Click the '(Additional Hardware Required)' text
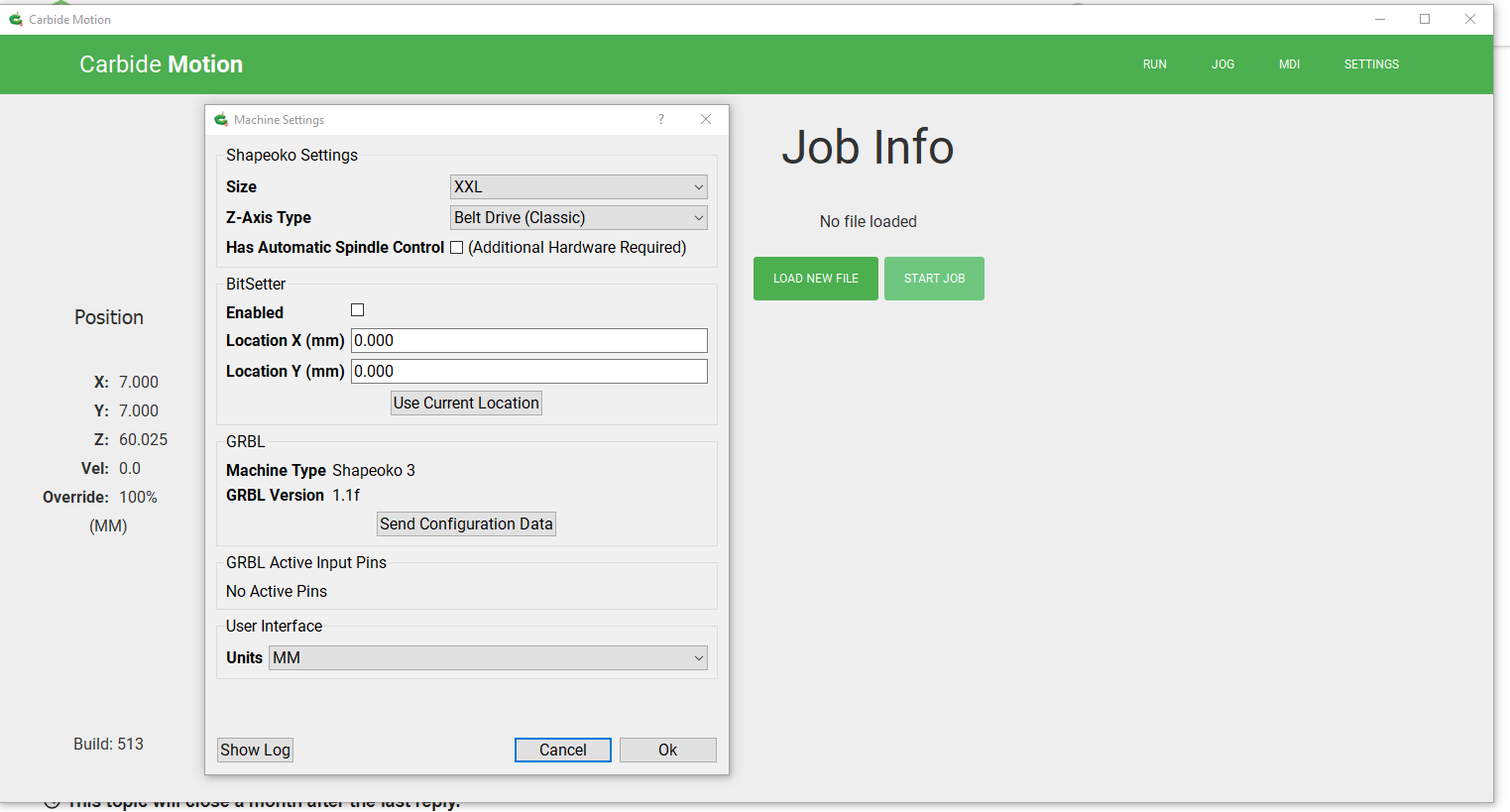The width and height of the screenshot is (1510, 812). (577, 247)
